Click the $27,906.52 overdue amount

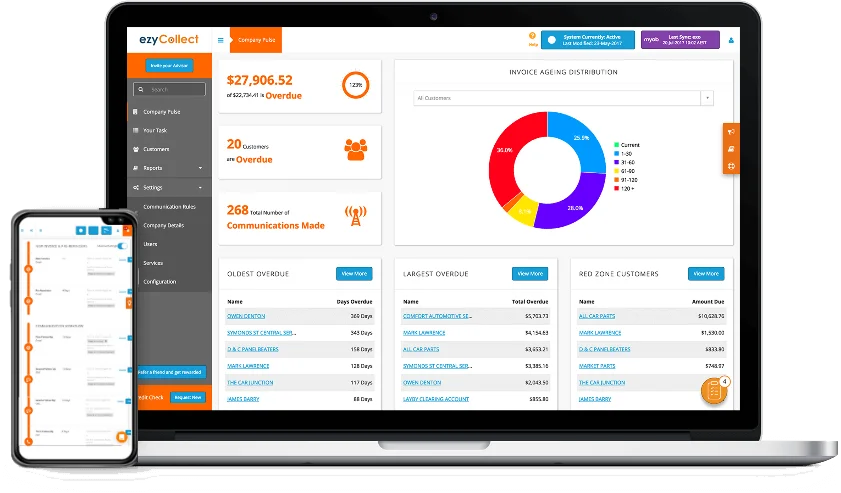(x=260, y=80)
